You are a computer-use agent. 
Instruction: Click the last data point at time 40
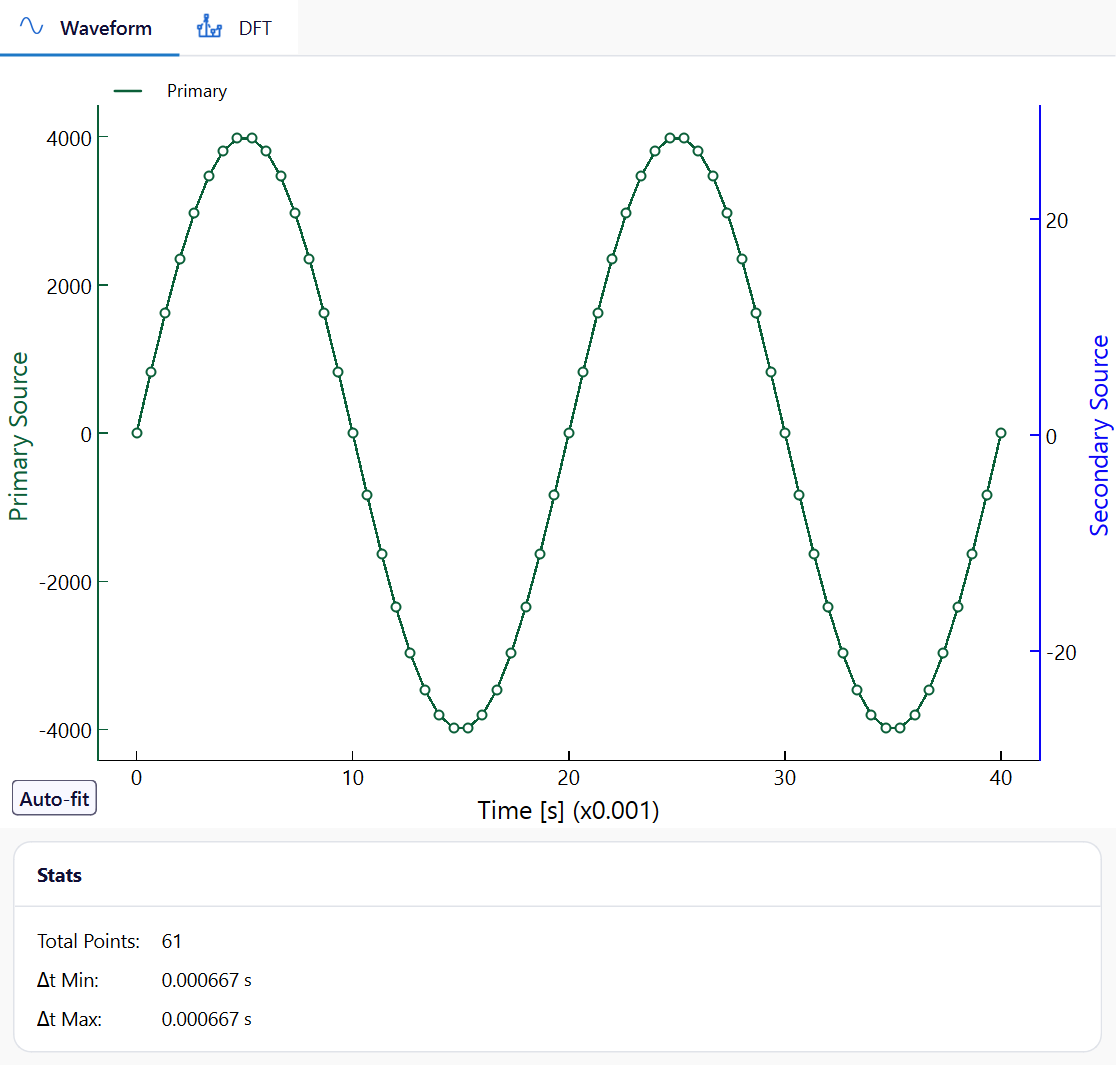[1001, 433]
